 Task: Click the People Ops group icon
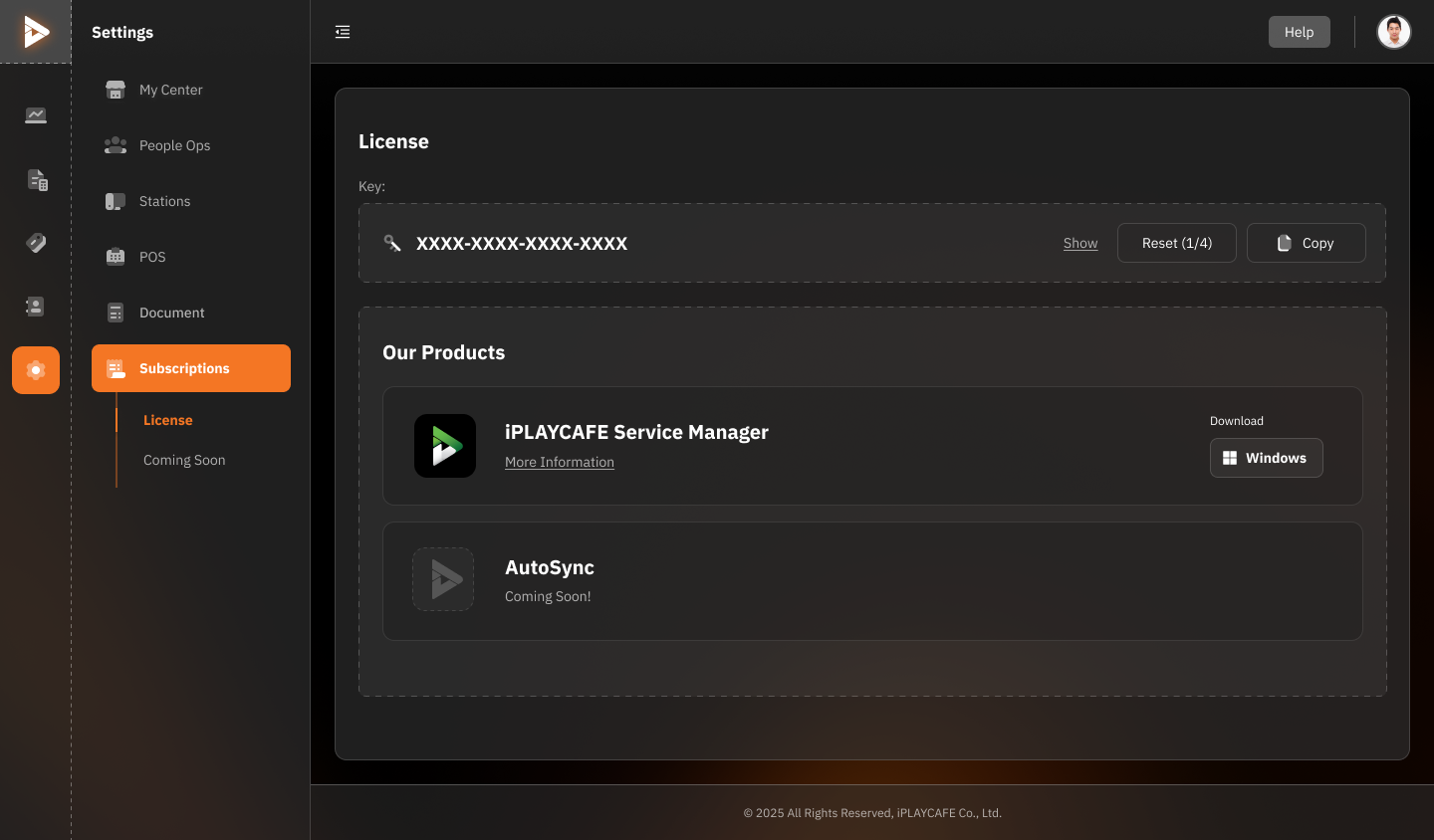(x=116, y=145)
